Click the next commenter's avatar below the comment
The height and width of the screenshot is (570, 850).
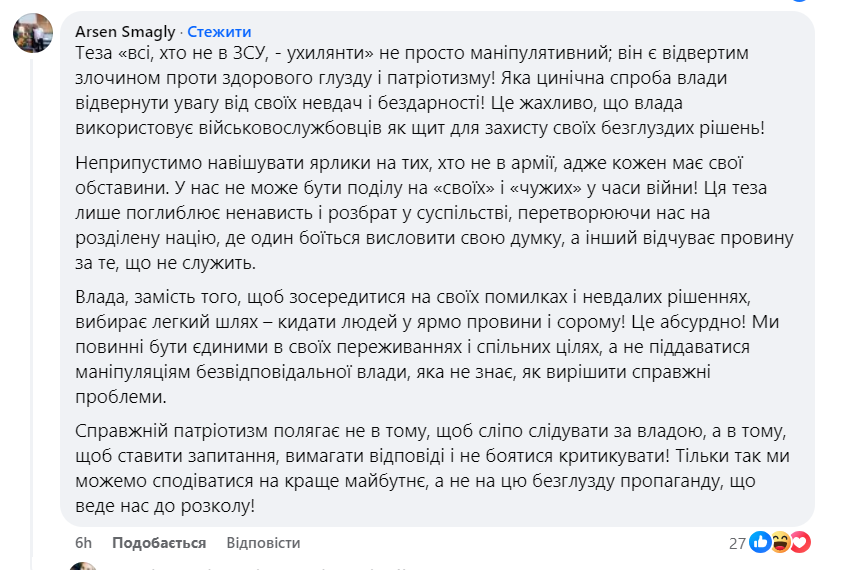pos(84,565)
